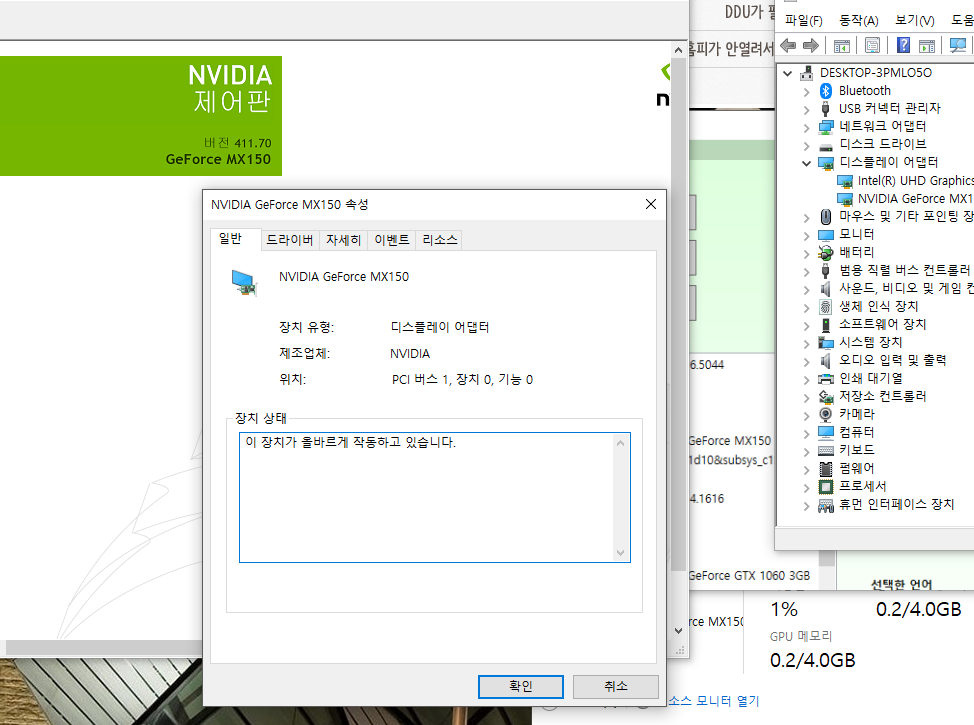The image size is (974, 725).
Task: Click the NVIDIA GeForce MX150 tree adapter icon
Action: coord(845,199)
